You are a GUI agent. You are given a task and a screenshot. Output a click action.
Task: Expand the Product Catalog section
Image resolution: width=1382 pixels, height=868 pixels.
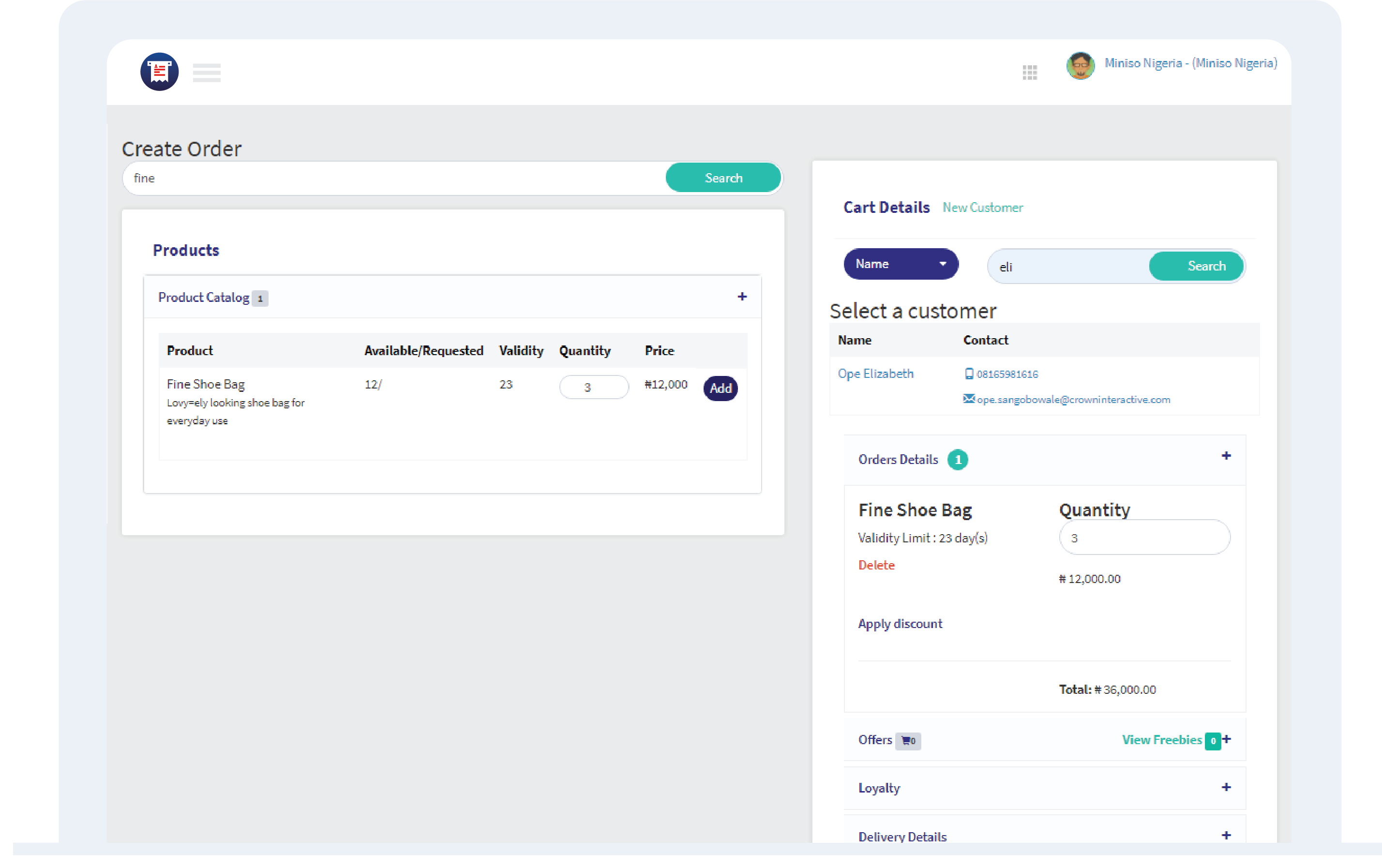(x=742, y=297)
